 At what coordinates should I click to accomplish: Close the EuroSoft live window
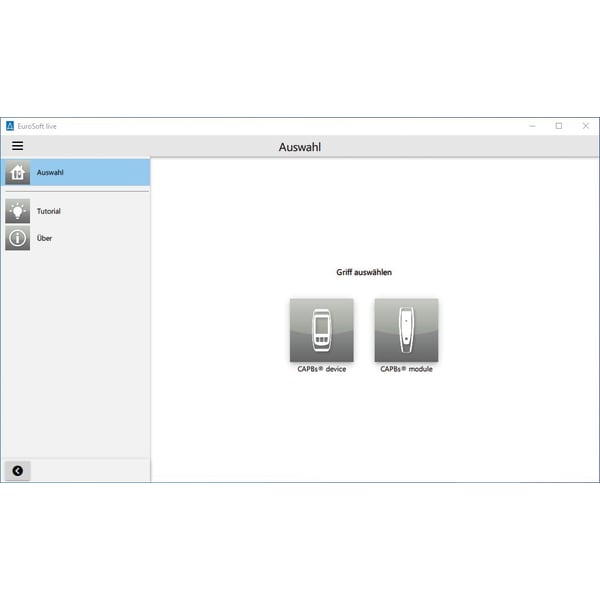coord(585,126)
